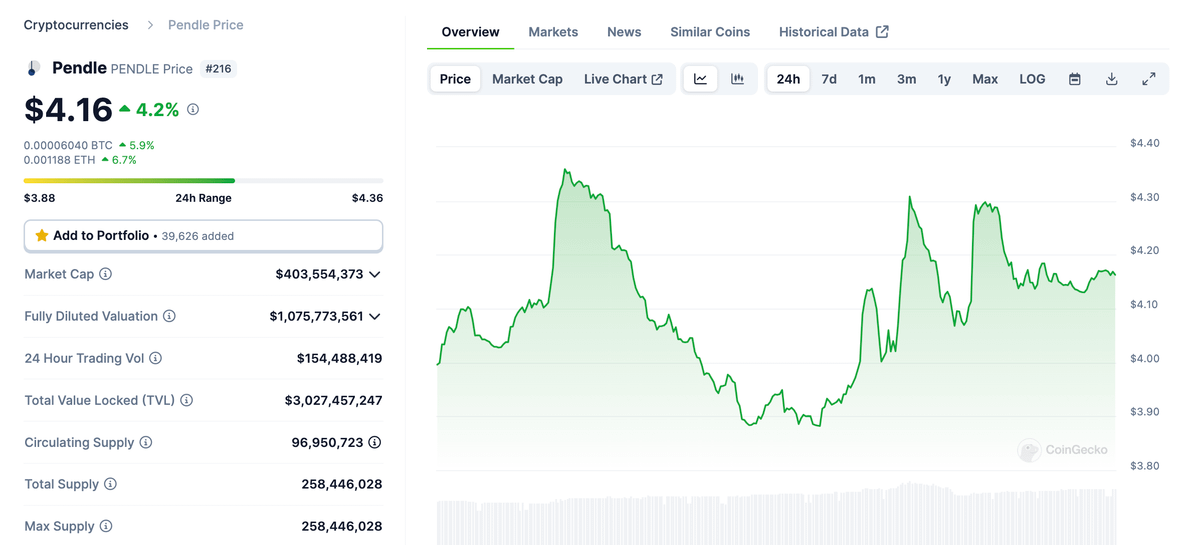The image size is (1200, 545).
Task: Click the star icon in Add to Portfolio
Action: (41, 236)
